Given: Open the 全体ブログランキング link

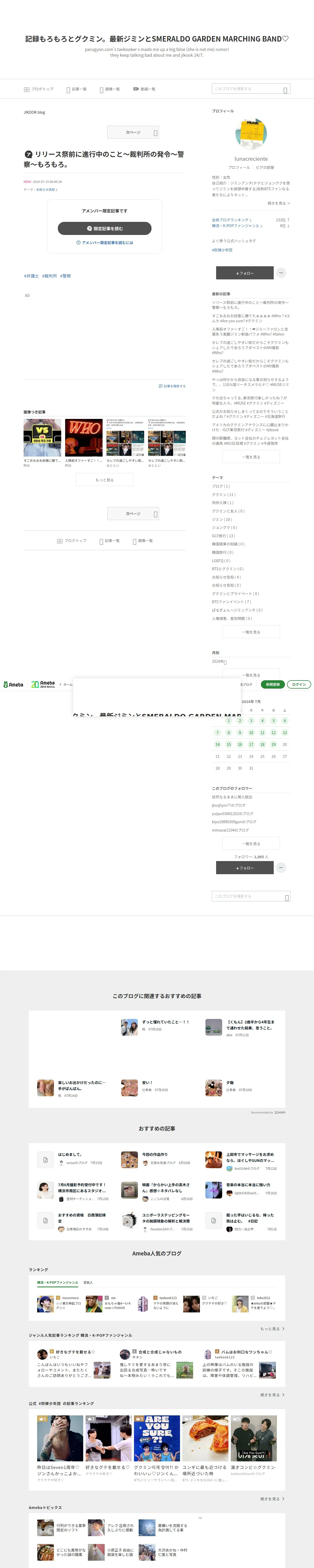Looking at the screenshot, I should click(232, 220).
